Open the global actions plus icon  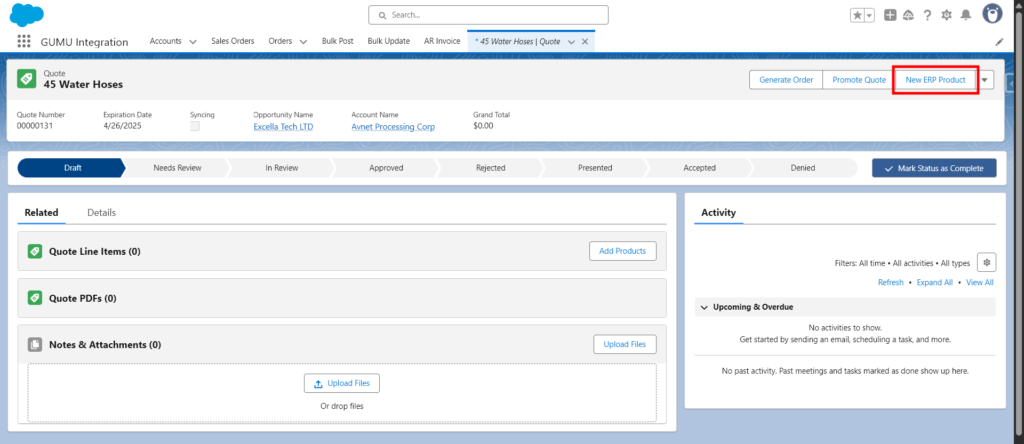890,15
